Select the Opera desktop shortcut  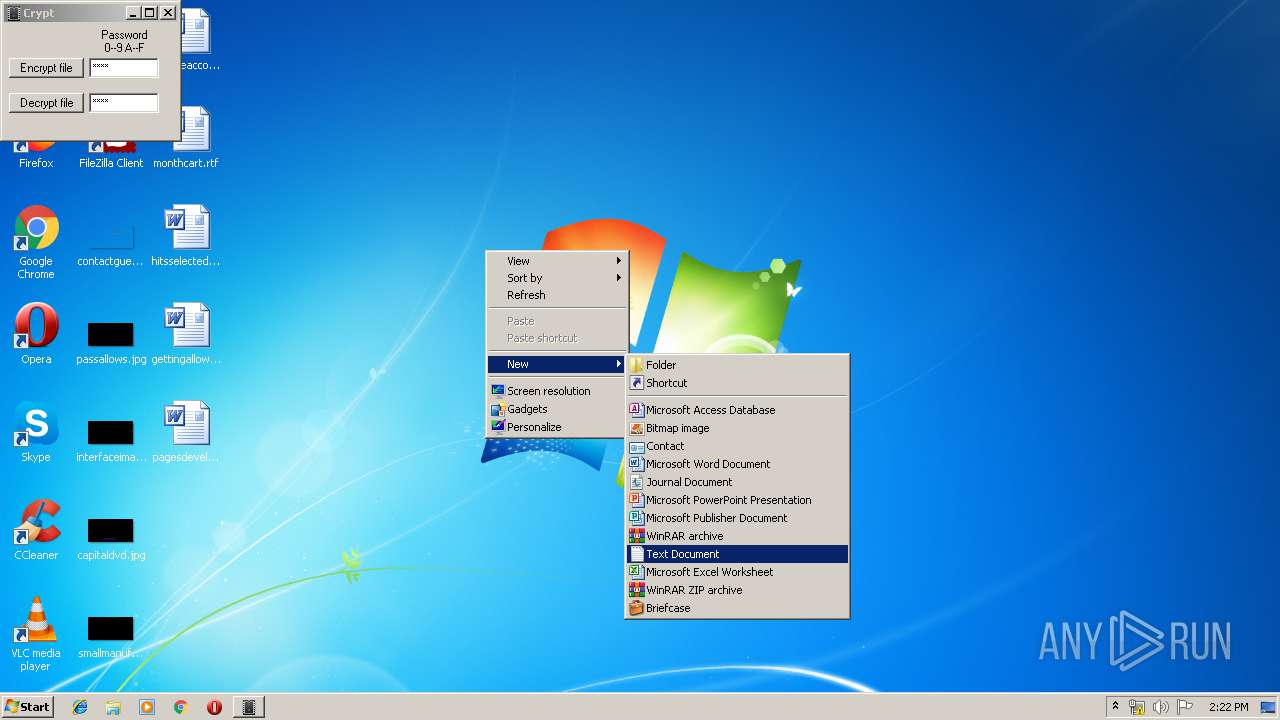tap(36, 334)
